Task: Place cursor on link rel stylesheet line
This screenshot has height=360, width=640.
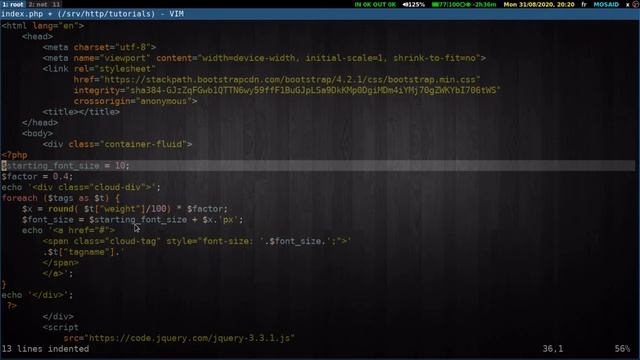Action: pos(99,69)
